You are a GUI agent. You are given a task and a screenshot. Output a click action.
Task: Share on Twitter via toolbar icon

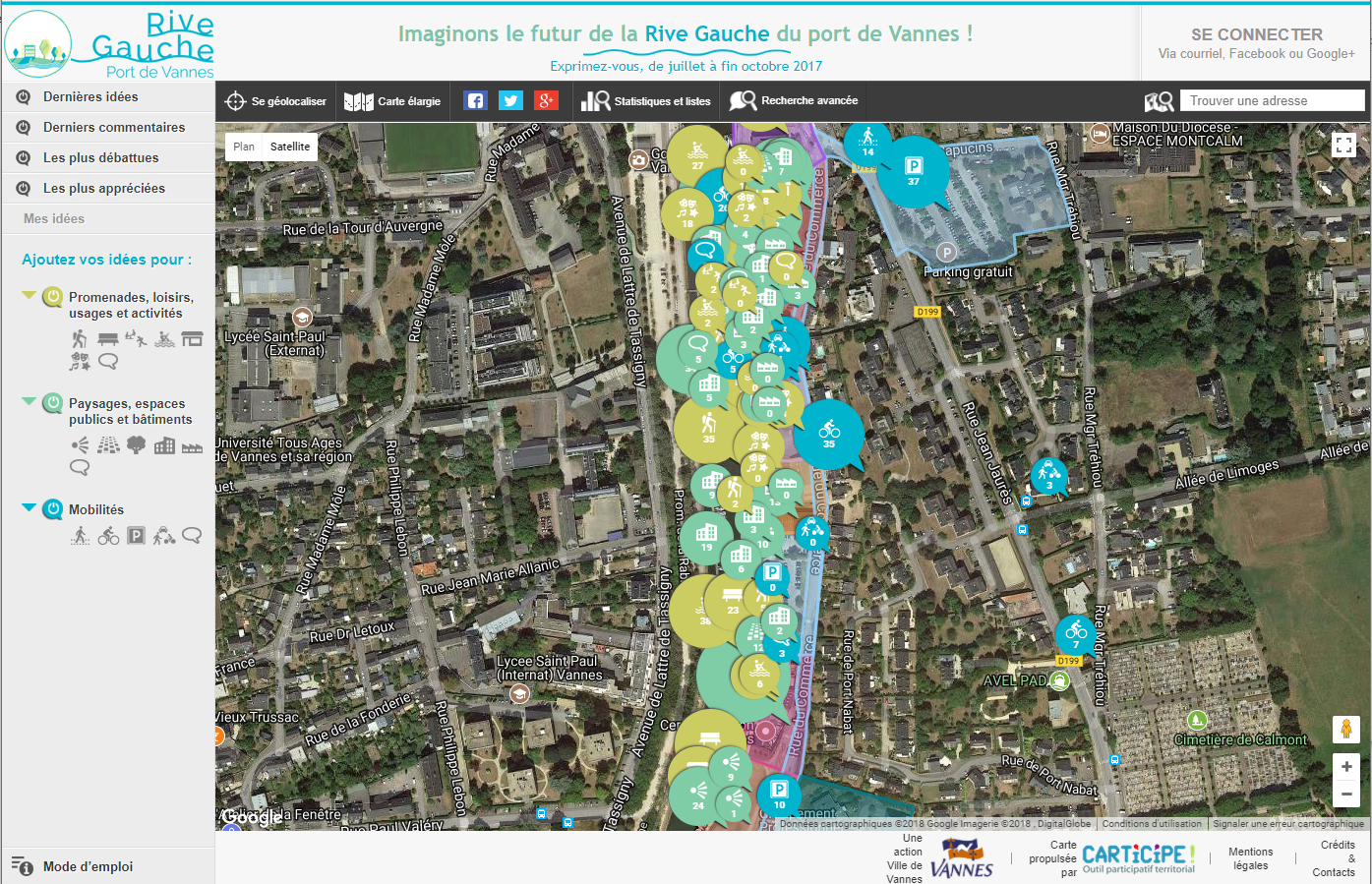point(510,100)
